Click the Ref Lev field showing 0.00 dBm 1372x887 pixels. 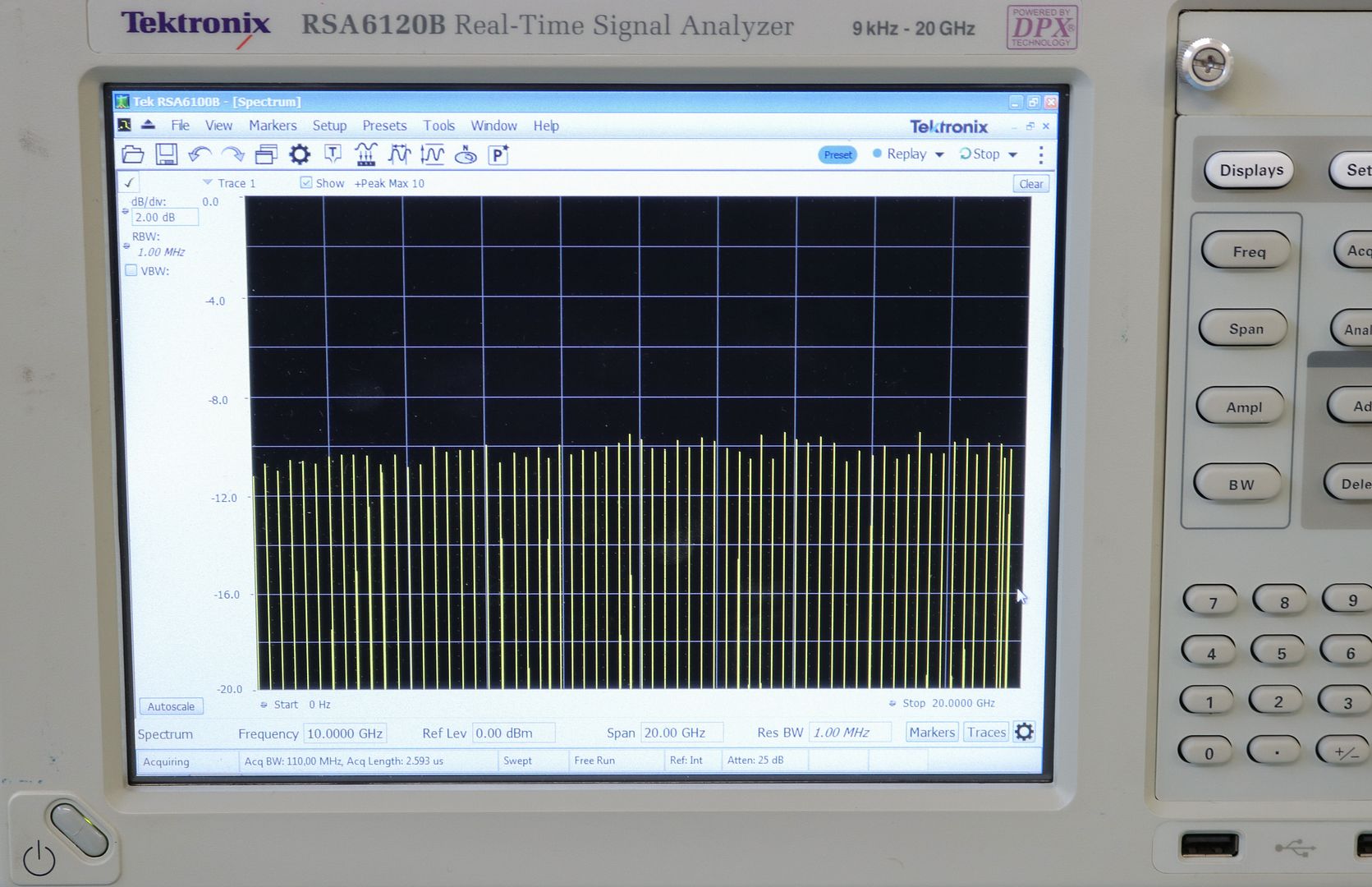[513, 733]
